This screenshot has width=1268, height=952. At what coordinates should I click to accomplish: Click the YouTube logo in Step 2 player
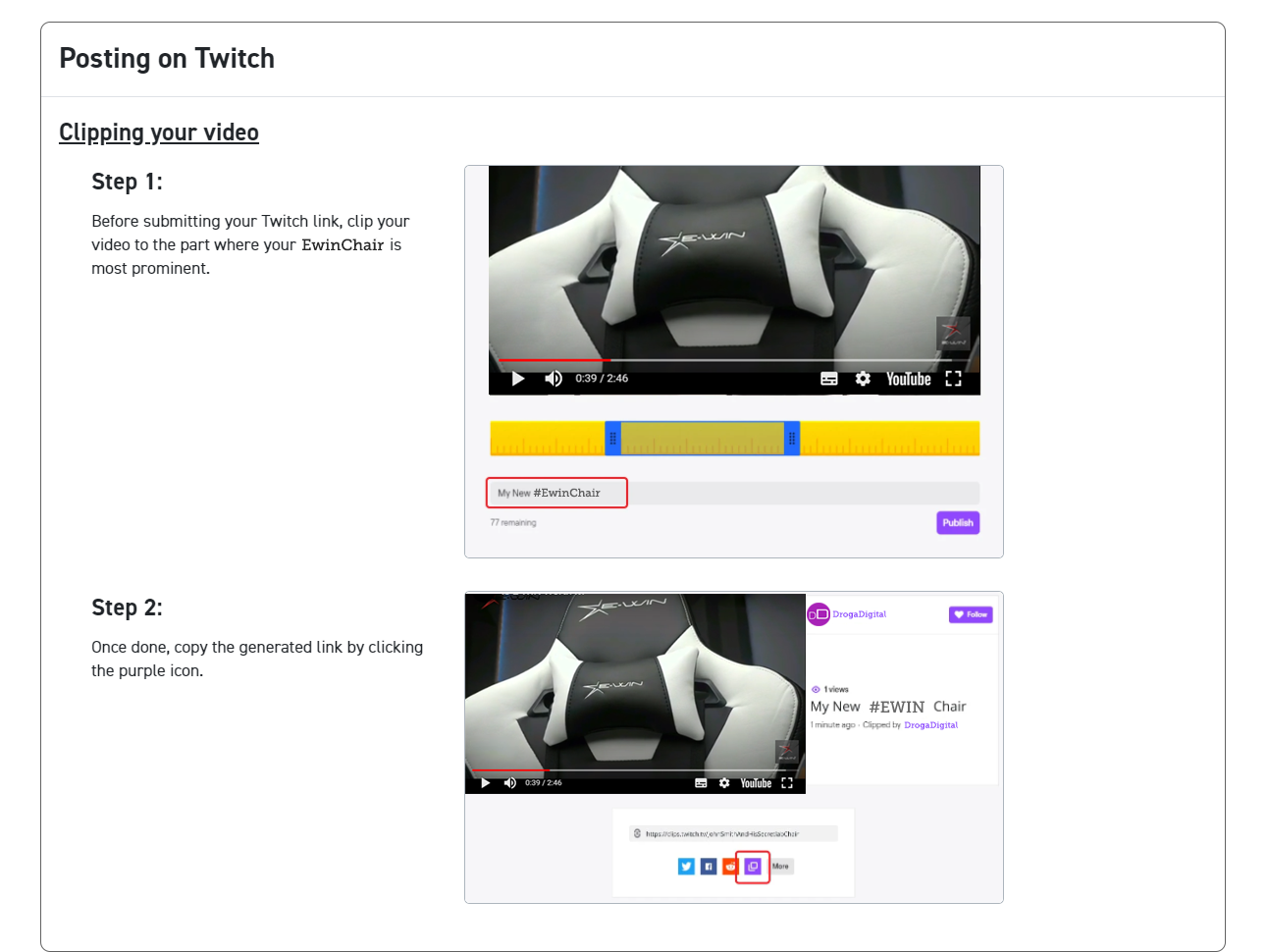(x=756, y=783)
